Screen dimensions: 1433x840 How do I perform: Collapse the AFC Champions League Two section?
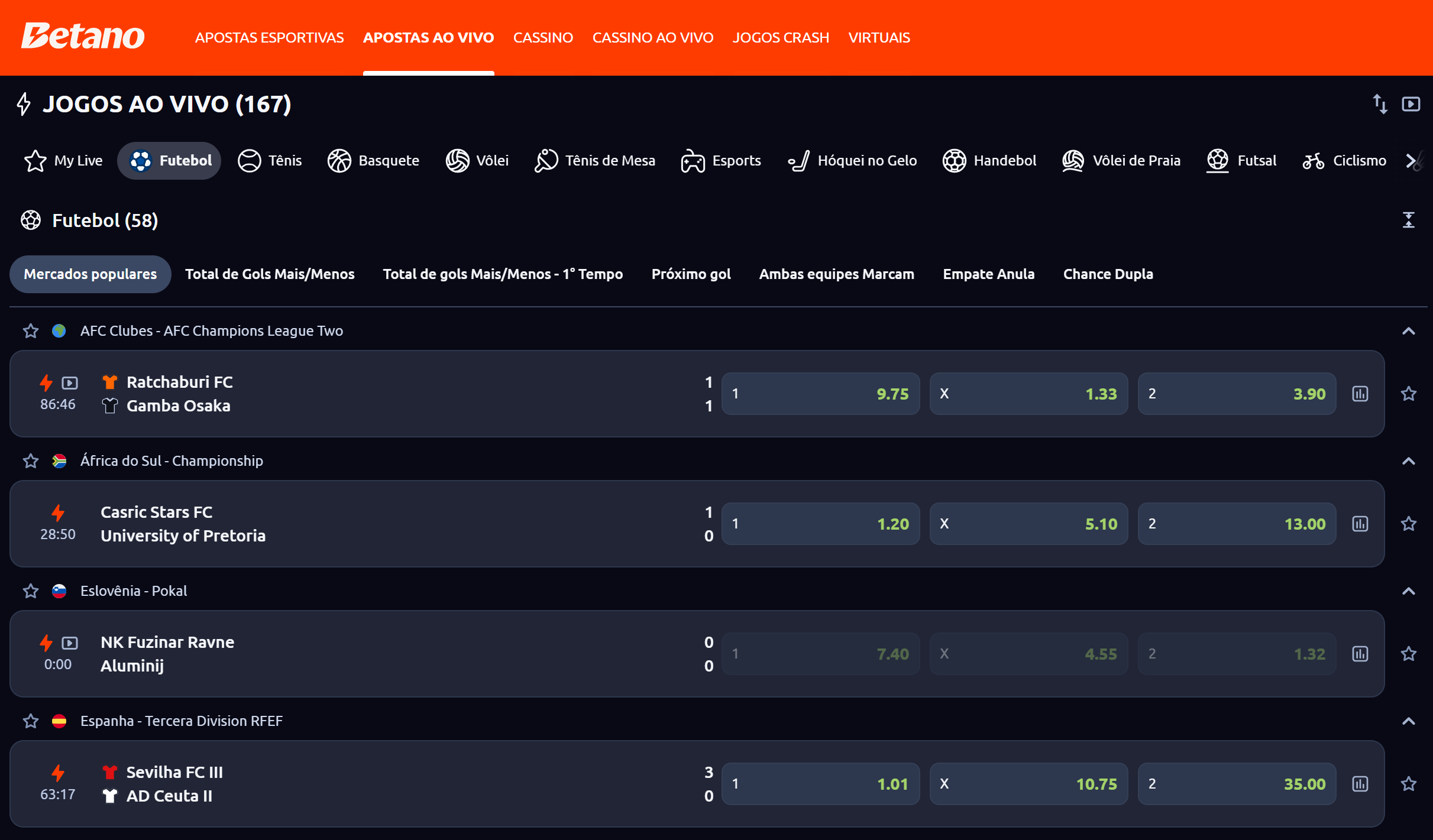point(1409,331)
